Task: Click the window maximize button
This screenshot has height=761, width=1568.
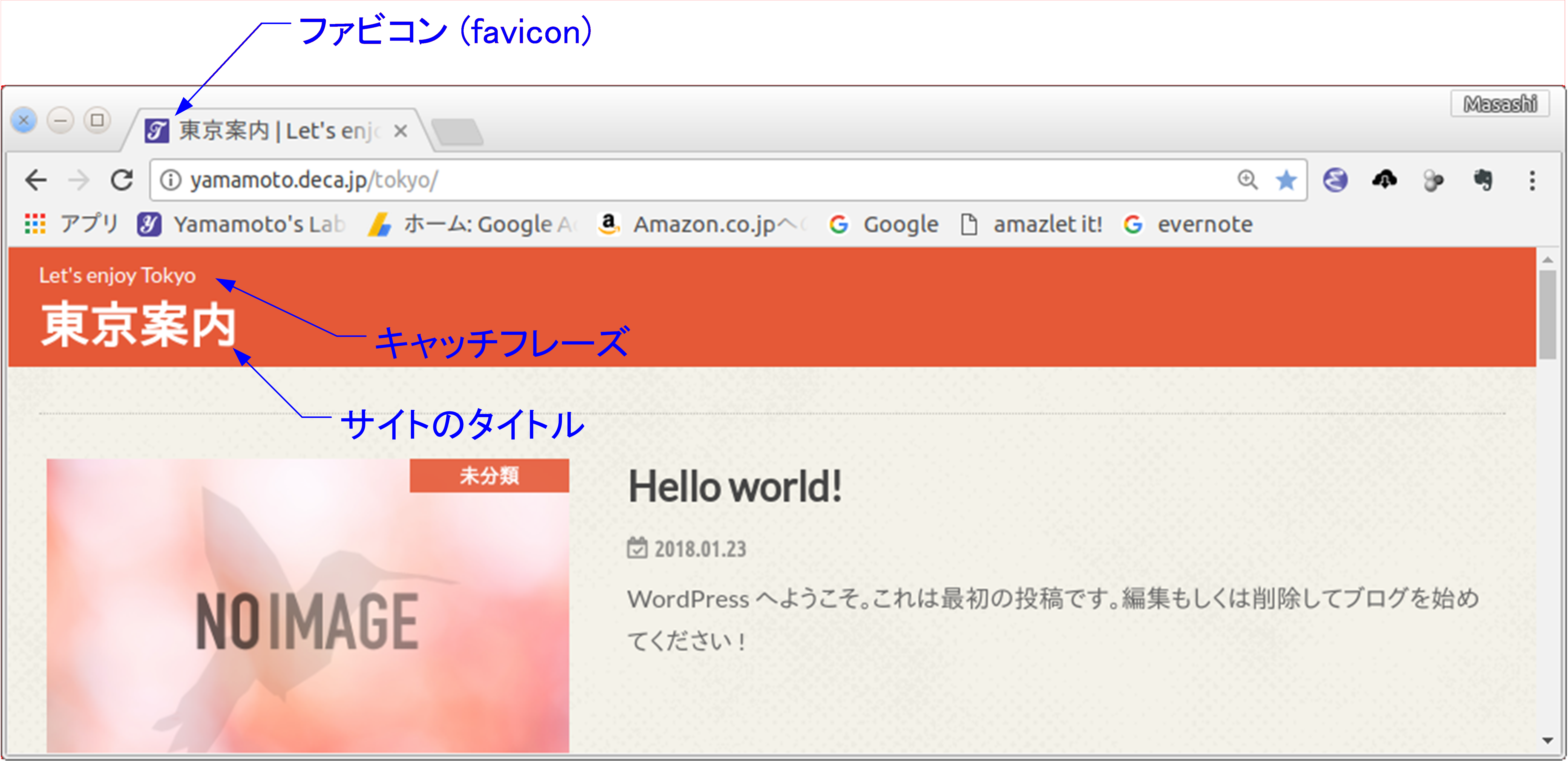Action: (x=97, y=120)
